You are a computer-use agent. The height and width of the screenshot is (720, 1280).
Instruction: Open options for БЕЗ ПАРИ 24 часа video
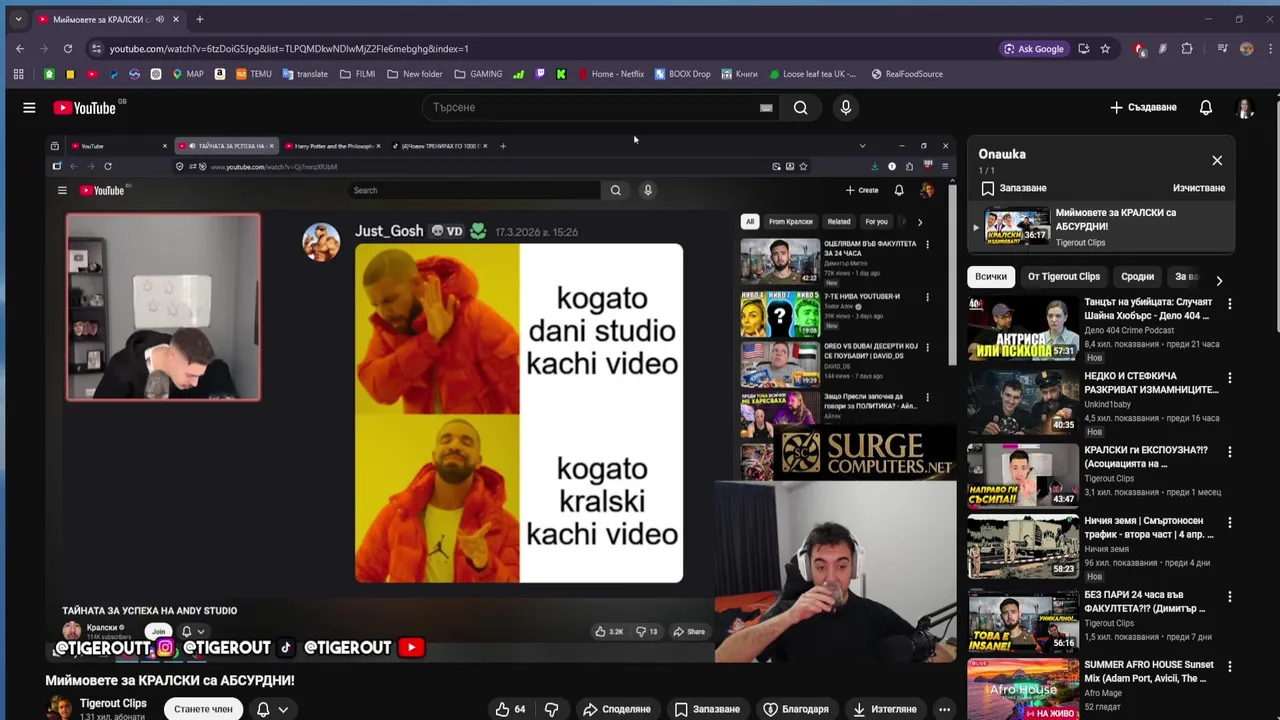coord(1230,597)
